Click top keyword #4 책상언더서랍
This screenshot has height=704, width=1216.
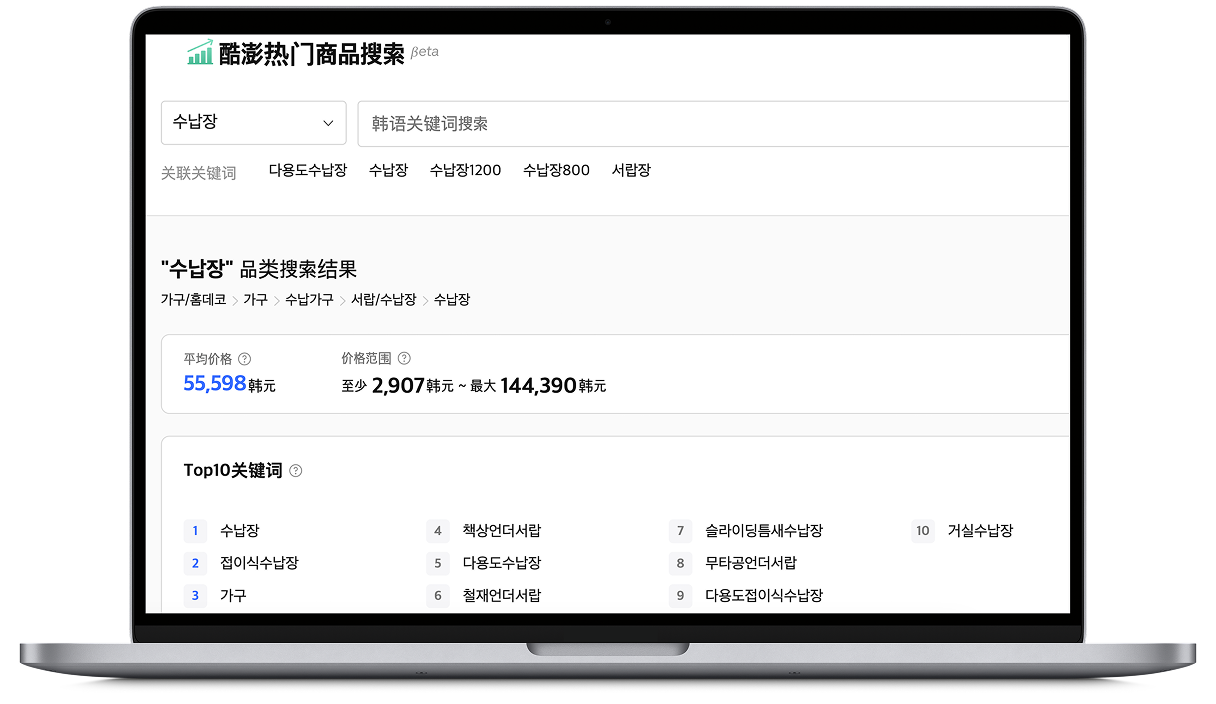(501, 531)
